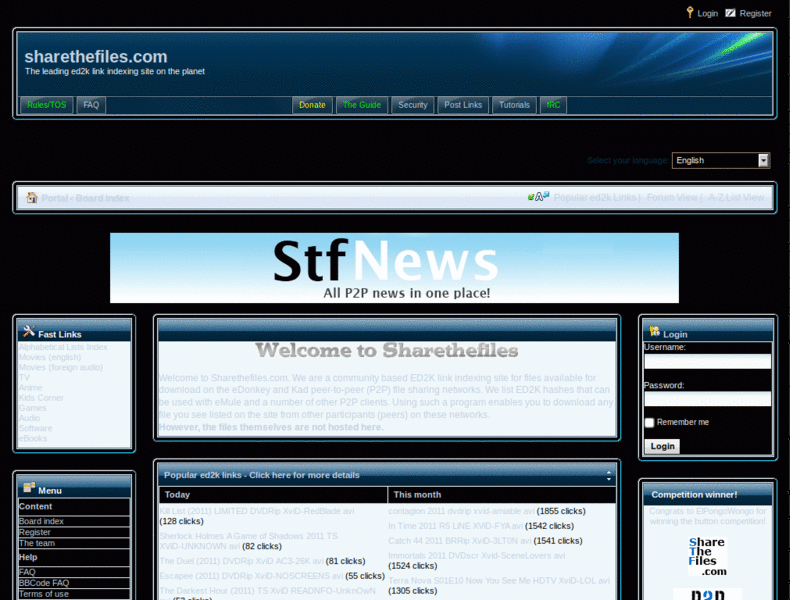Open Movies (english) fast link
This screenshot has width=800, height=600.
pos(49,357)
